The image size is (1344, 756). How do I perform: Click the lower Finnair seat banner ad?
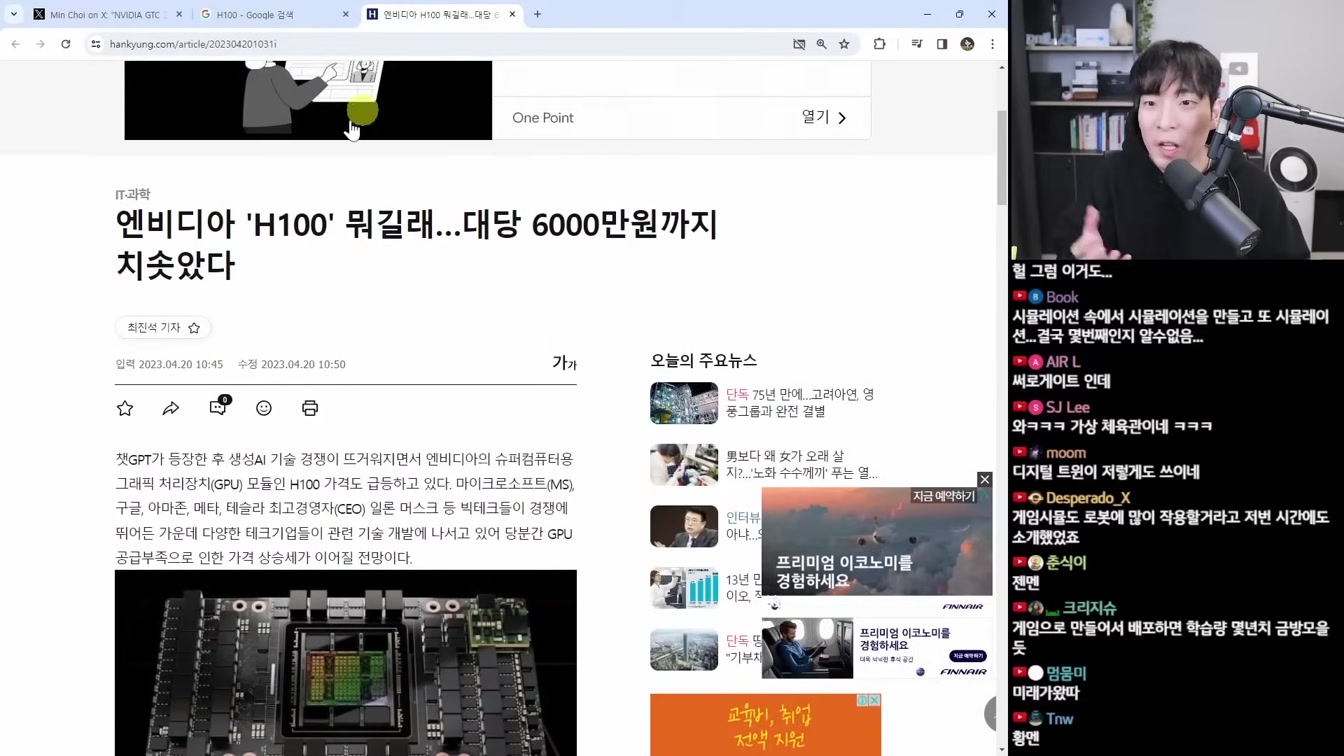pos(877,648)
